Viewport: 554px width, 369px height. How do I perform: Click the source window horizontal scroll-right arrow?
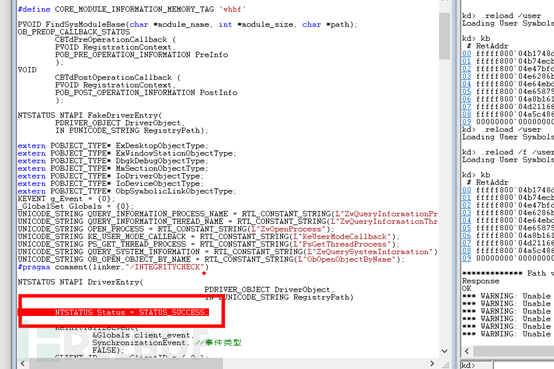coord(432,363)
